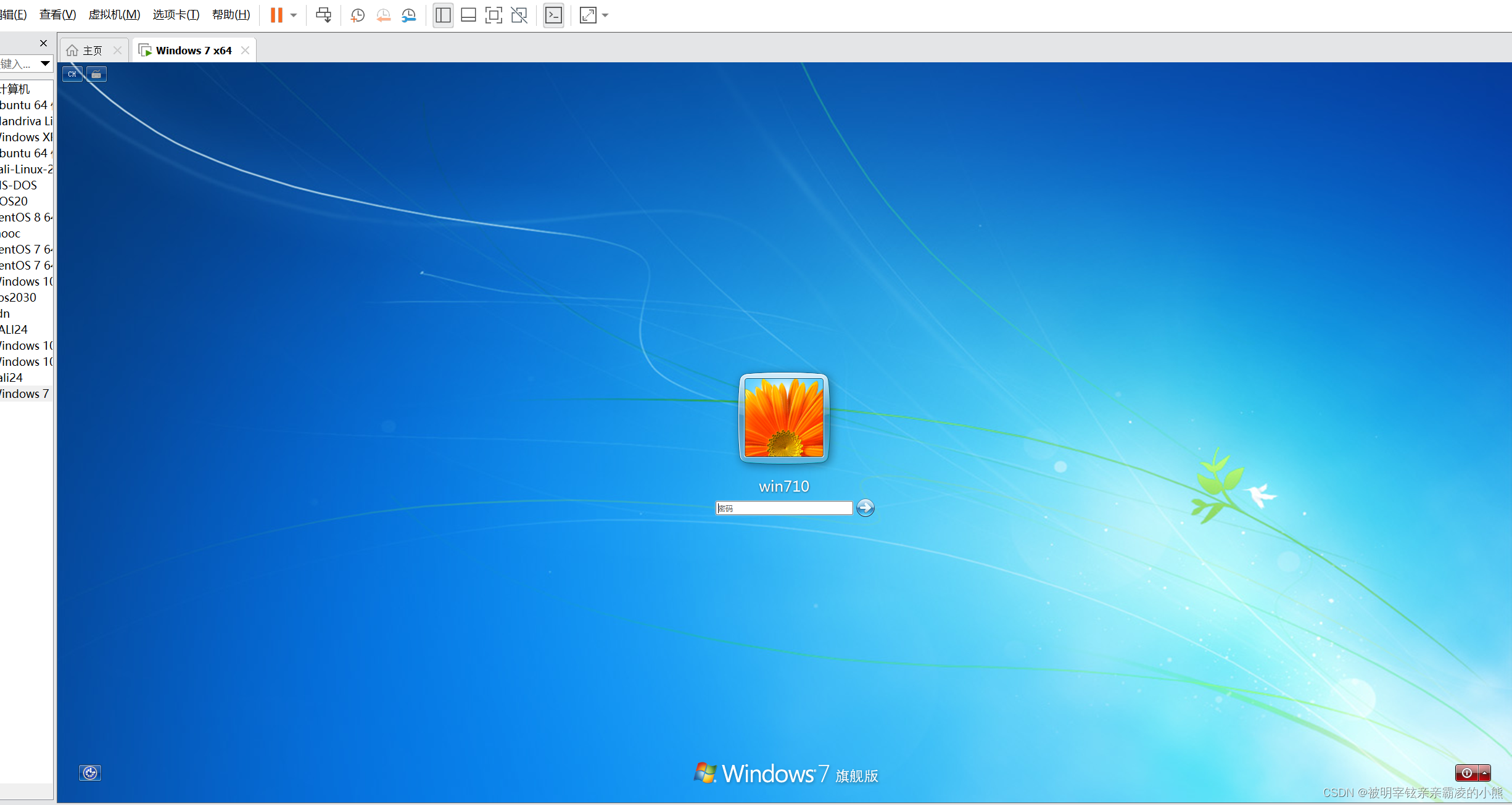Select the Mandriva Linux library entry
This screenshot has height=805, width=1512.
(27, 121)
